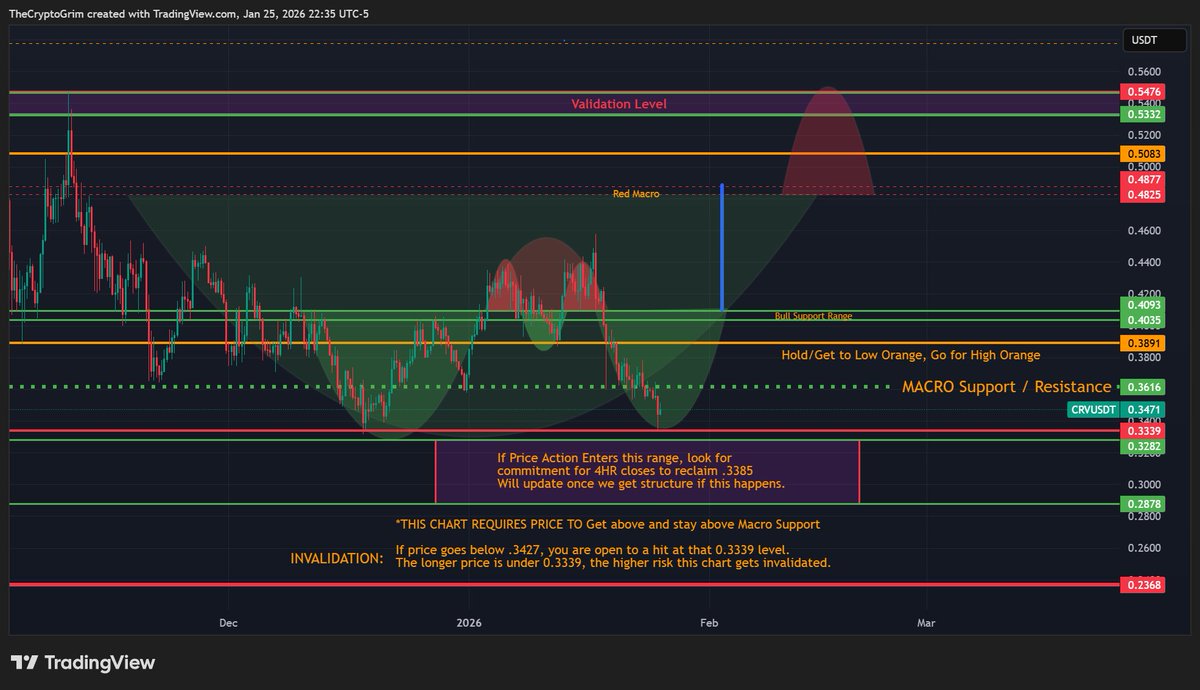Viewport: 1200px width, 690px height.
Task: Select the 0.4093 green price label
Action: click(1144, 305)
